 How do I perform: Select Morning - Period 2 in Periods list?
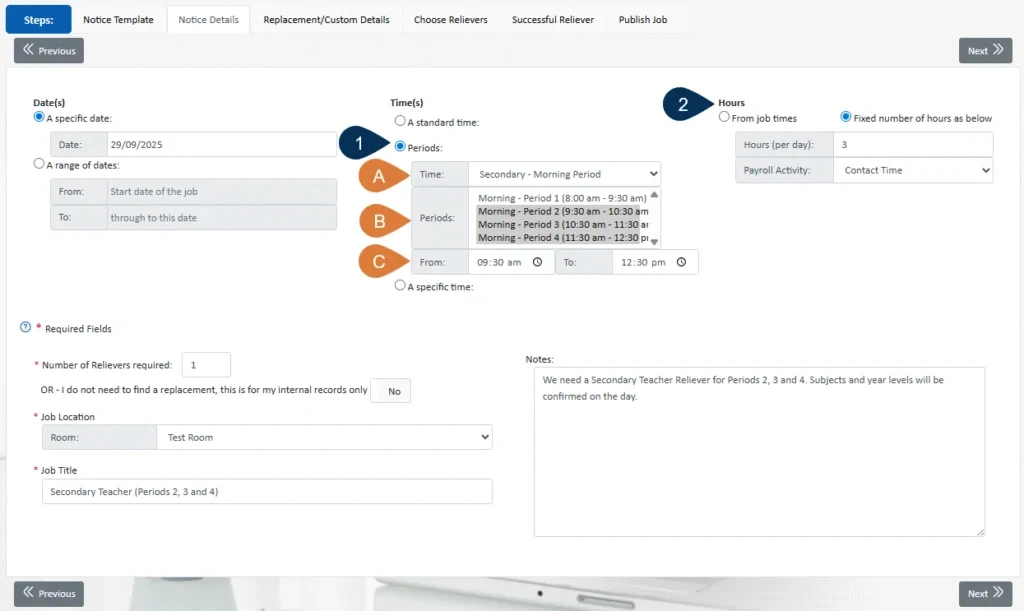click(x=562, y=211)
